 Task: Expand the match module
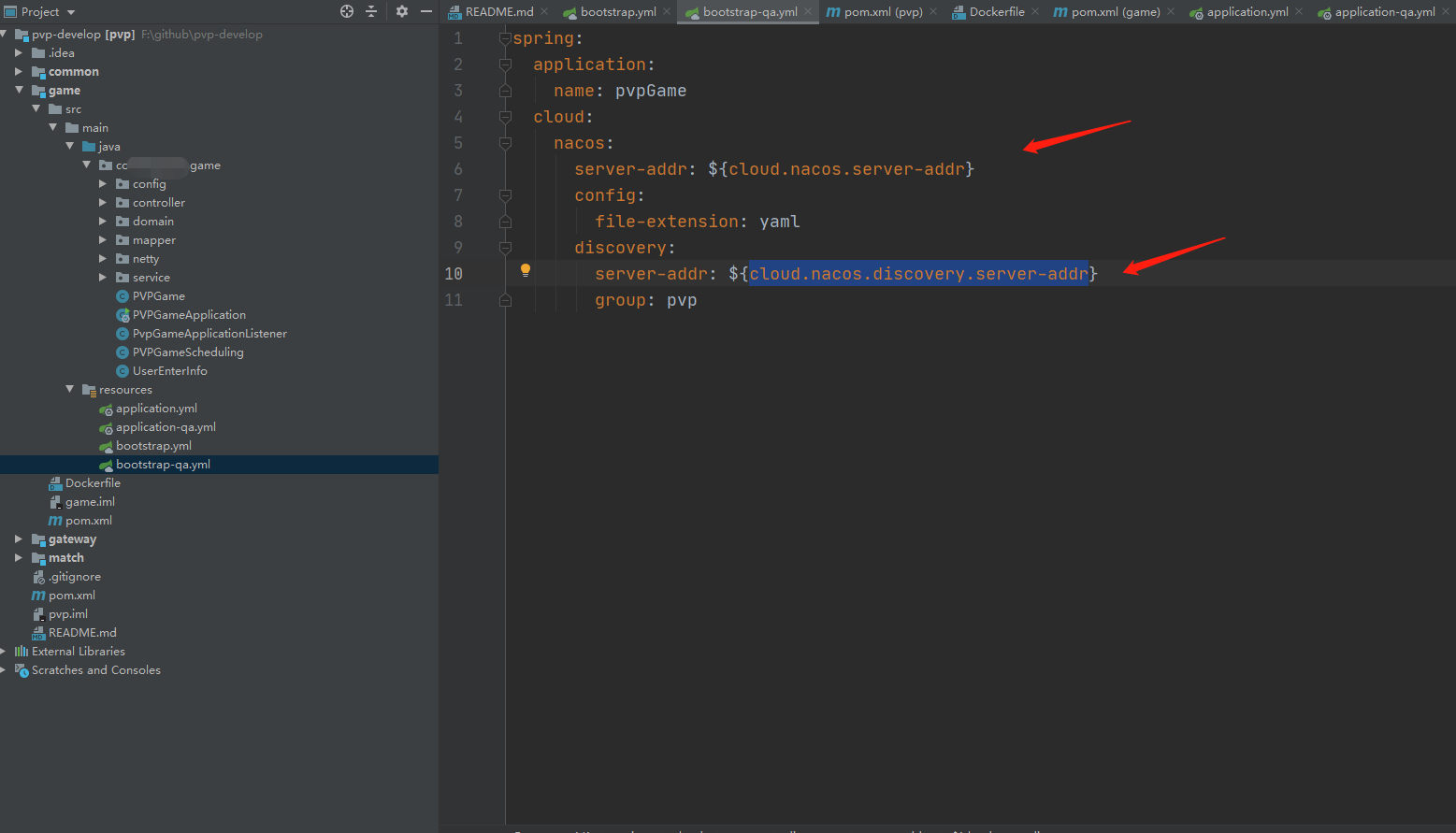pos(19,558)
